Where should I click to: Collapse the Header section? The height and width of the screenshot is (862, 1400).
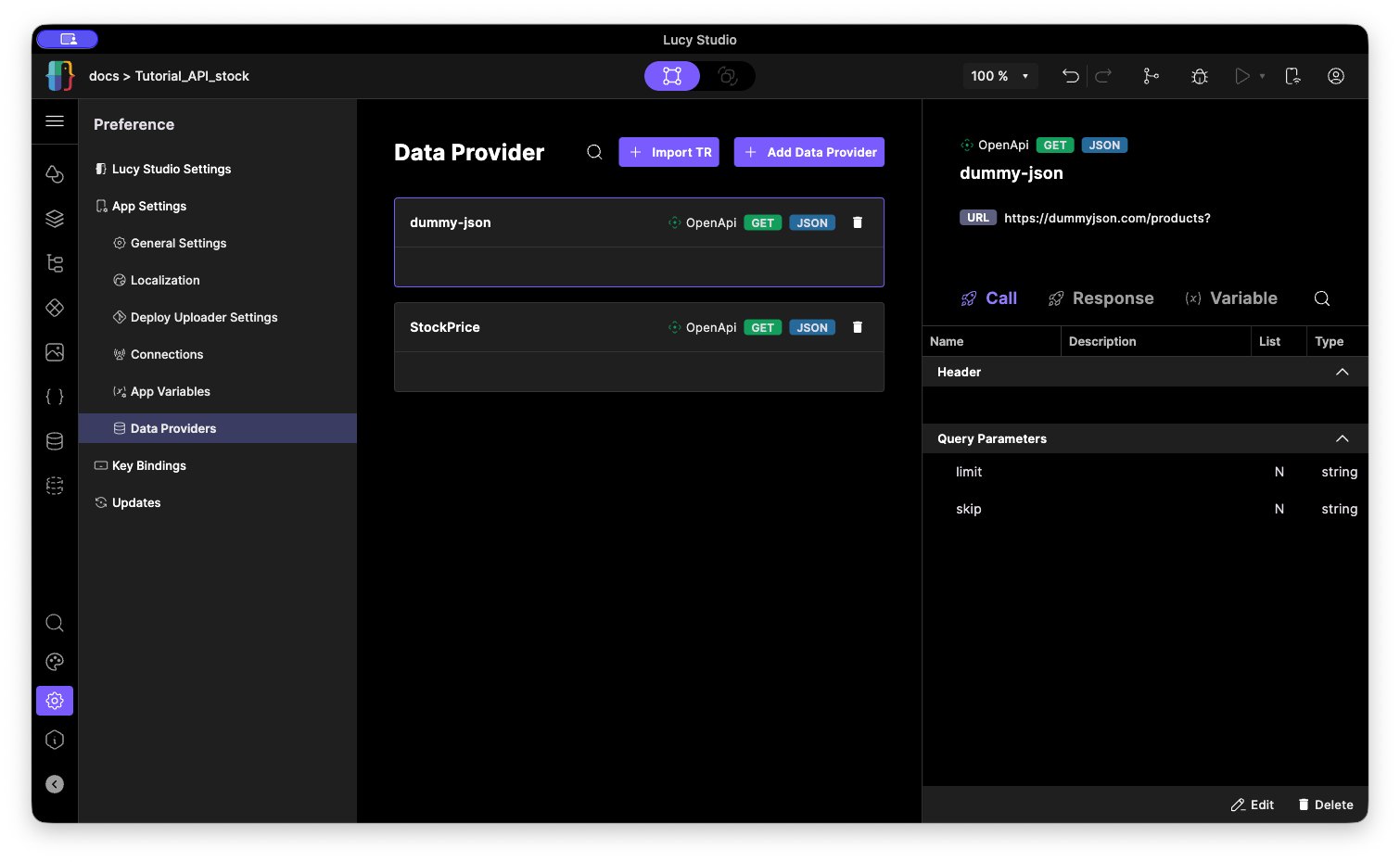tap(1342, 372)
